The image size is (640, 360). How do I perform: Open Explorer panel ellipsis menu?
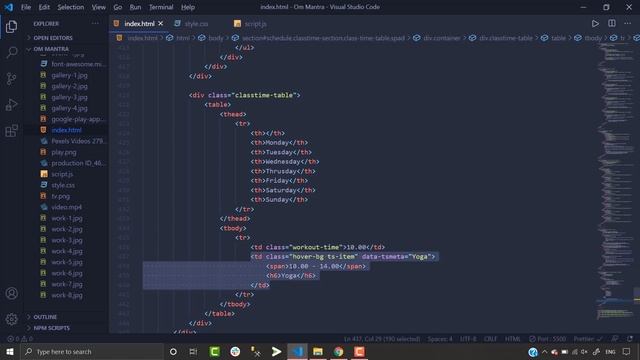pos(95,24)
